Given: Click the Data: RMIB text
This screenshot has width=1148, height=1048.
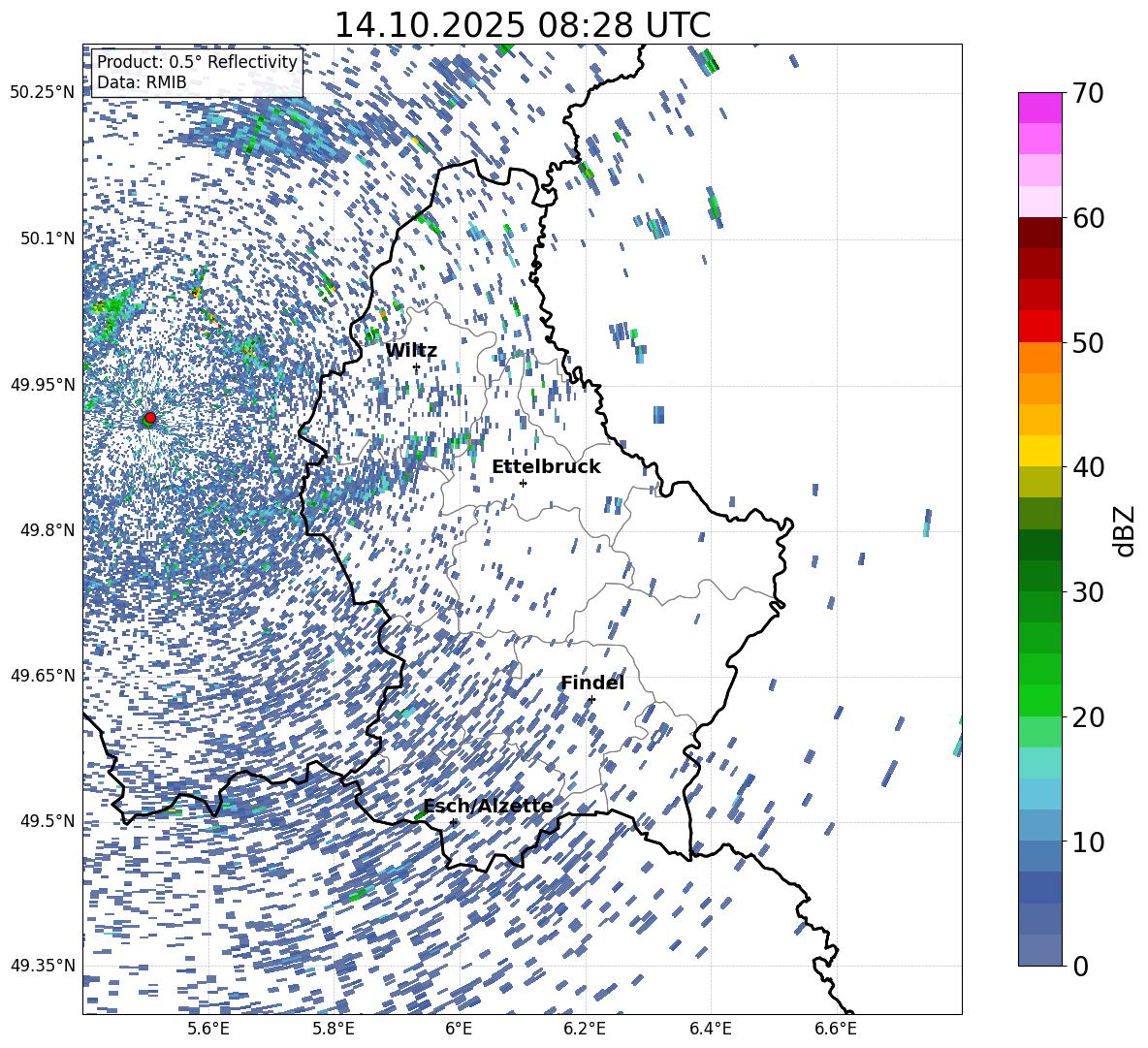Looking at the screenshot, I should pyautogui.click(x=142, y=82).
